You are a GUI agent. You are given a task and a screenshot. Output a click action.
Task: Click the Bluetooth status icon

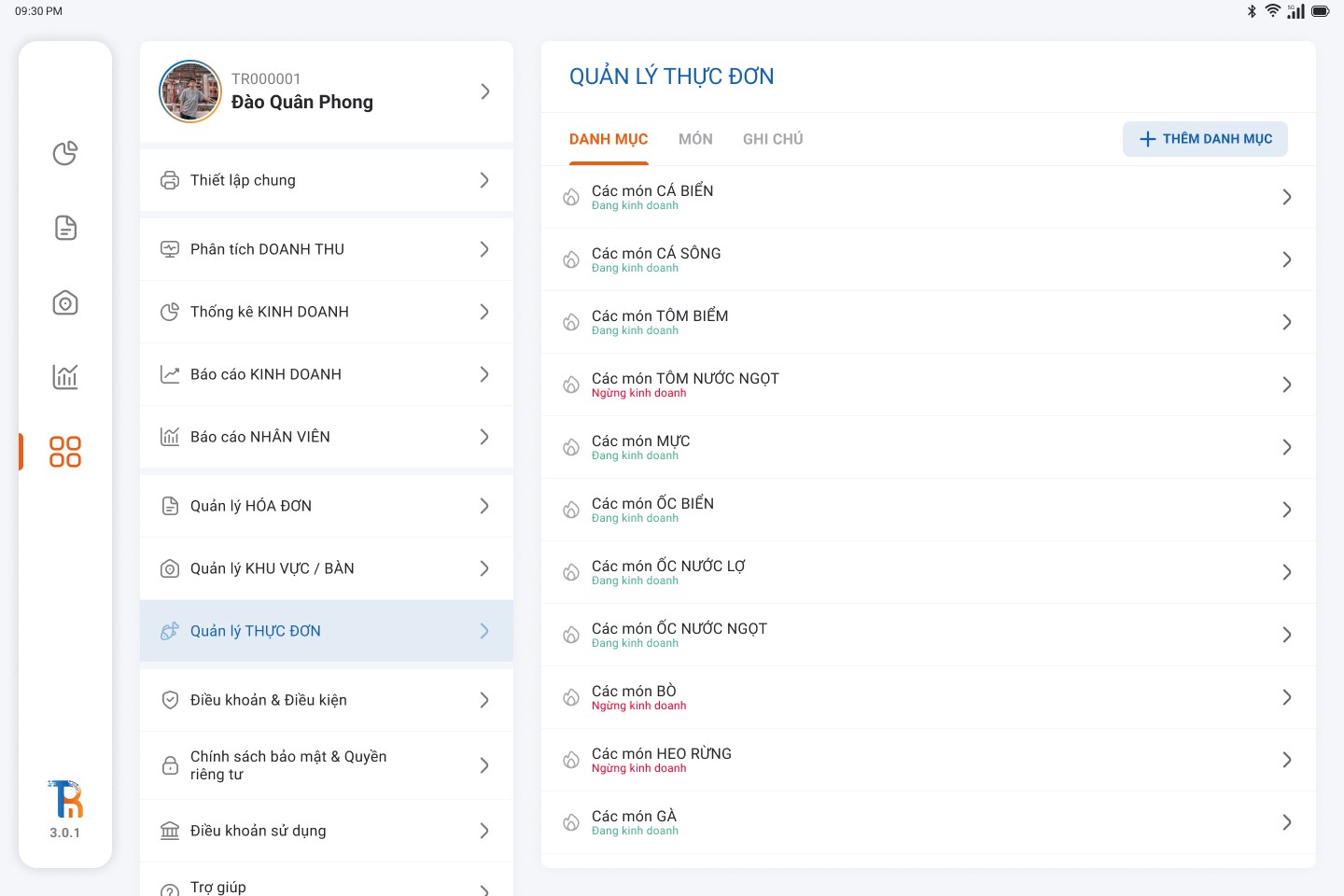point(1252,11)
